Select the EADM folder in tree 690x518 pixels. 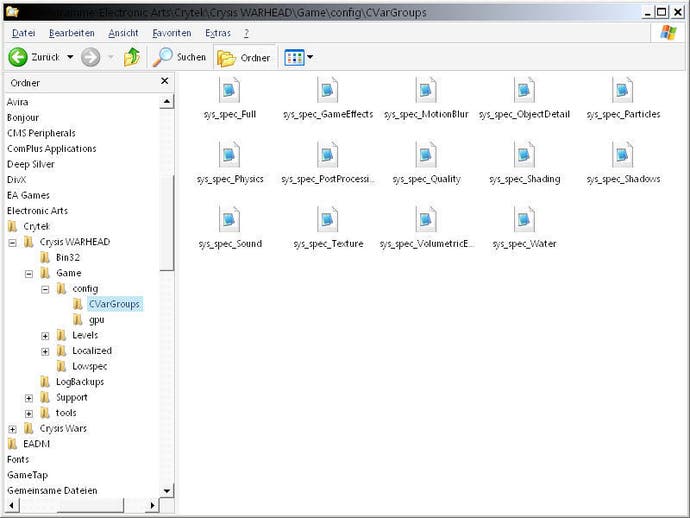(x=37, y=444)
